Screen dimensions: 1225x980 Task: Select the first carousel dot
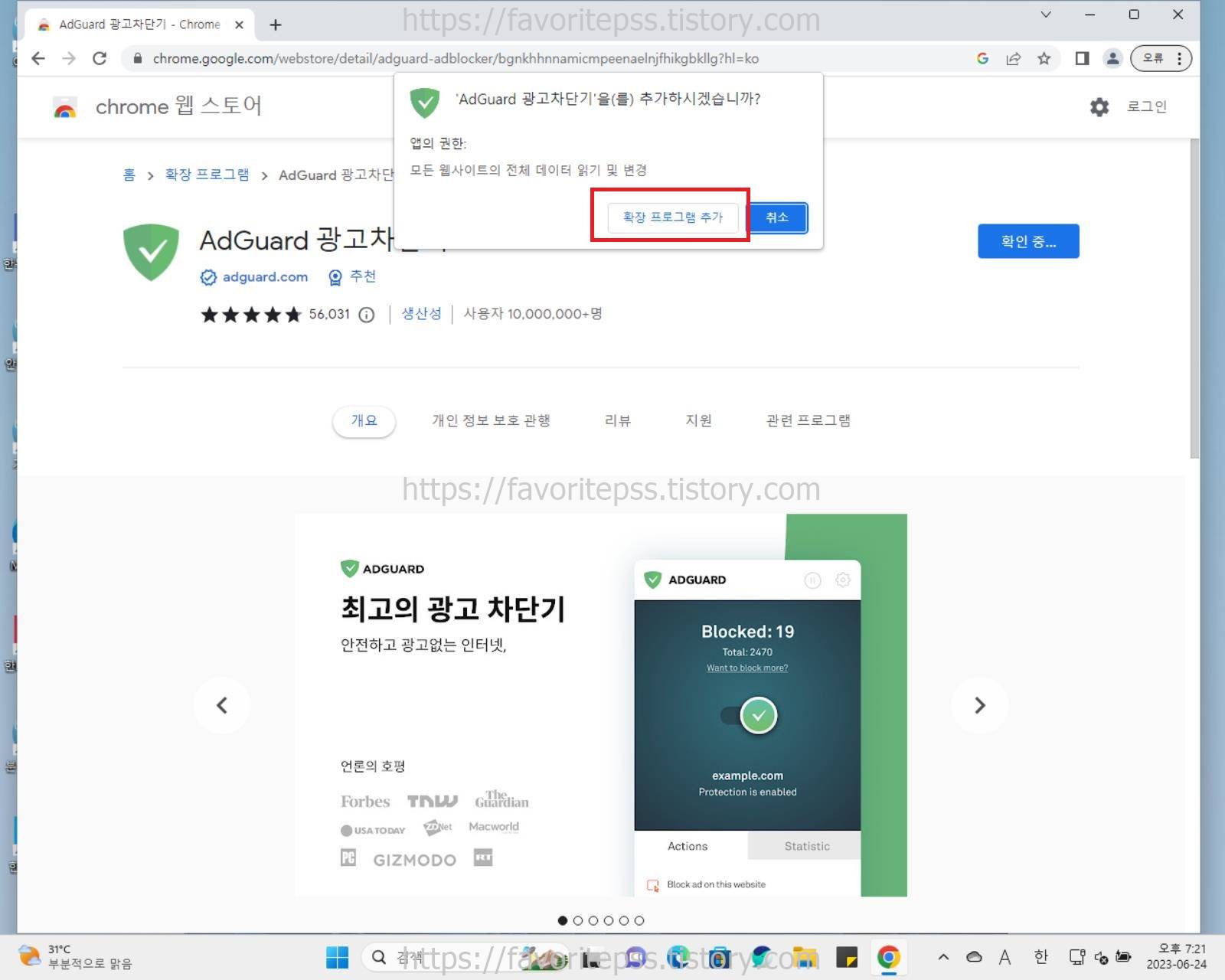(x=563, y=920)
